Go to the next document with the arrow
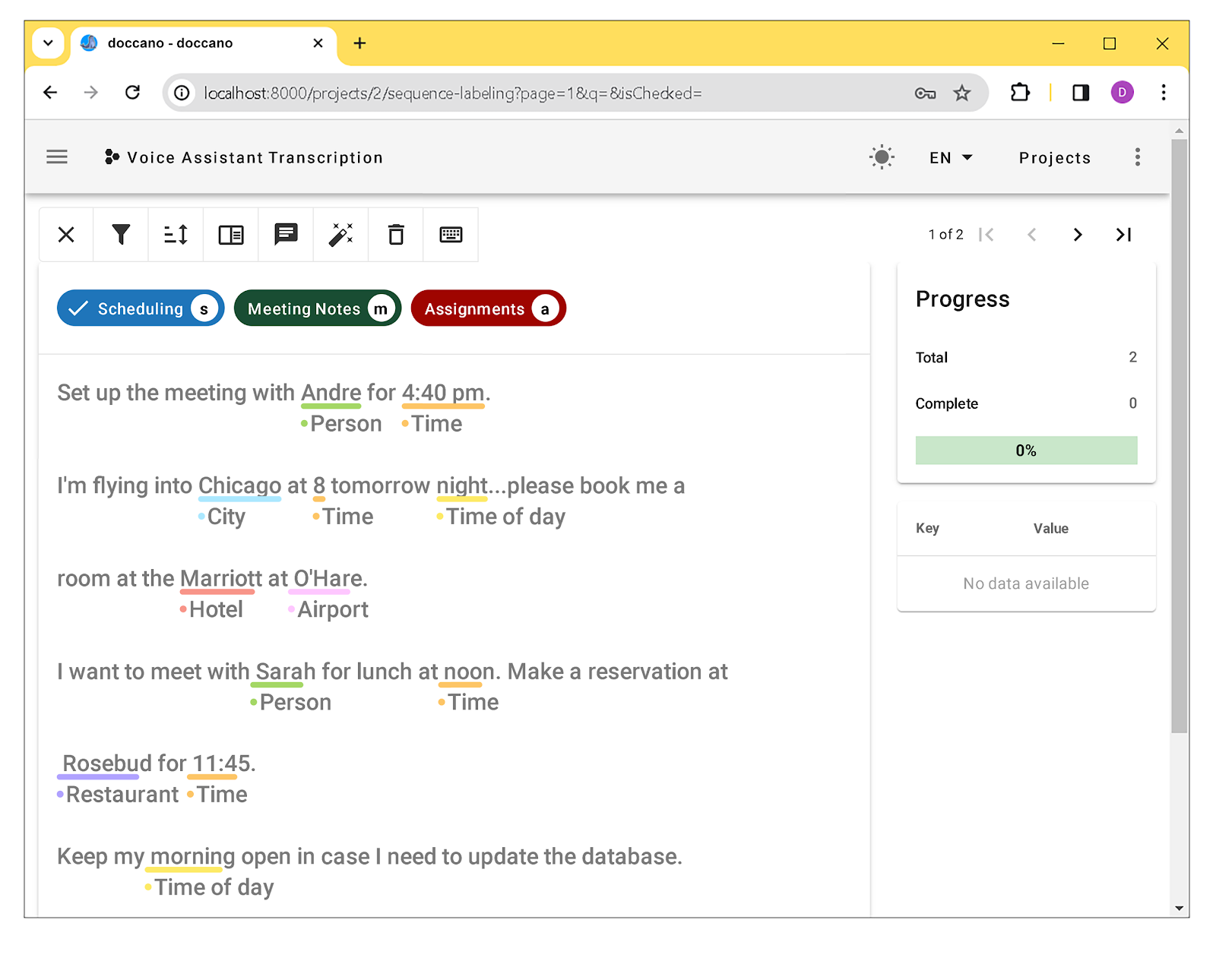 (1077, 235)
